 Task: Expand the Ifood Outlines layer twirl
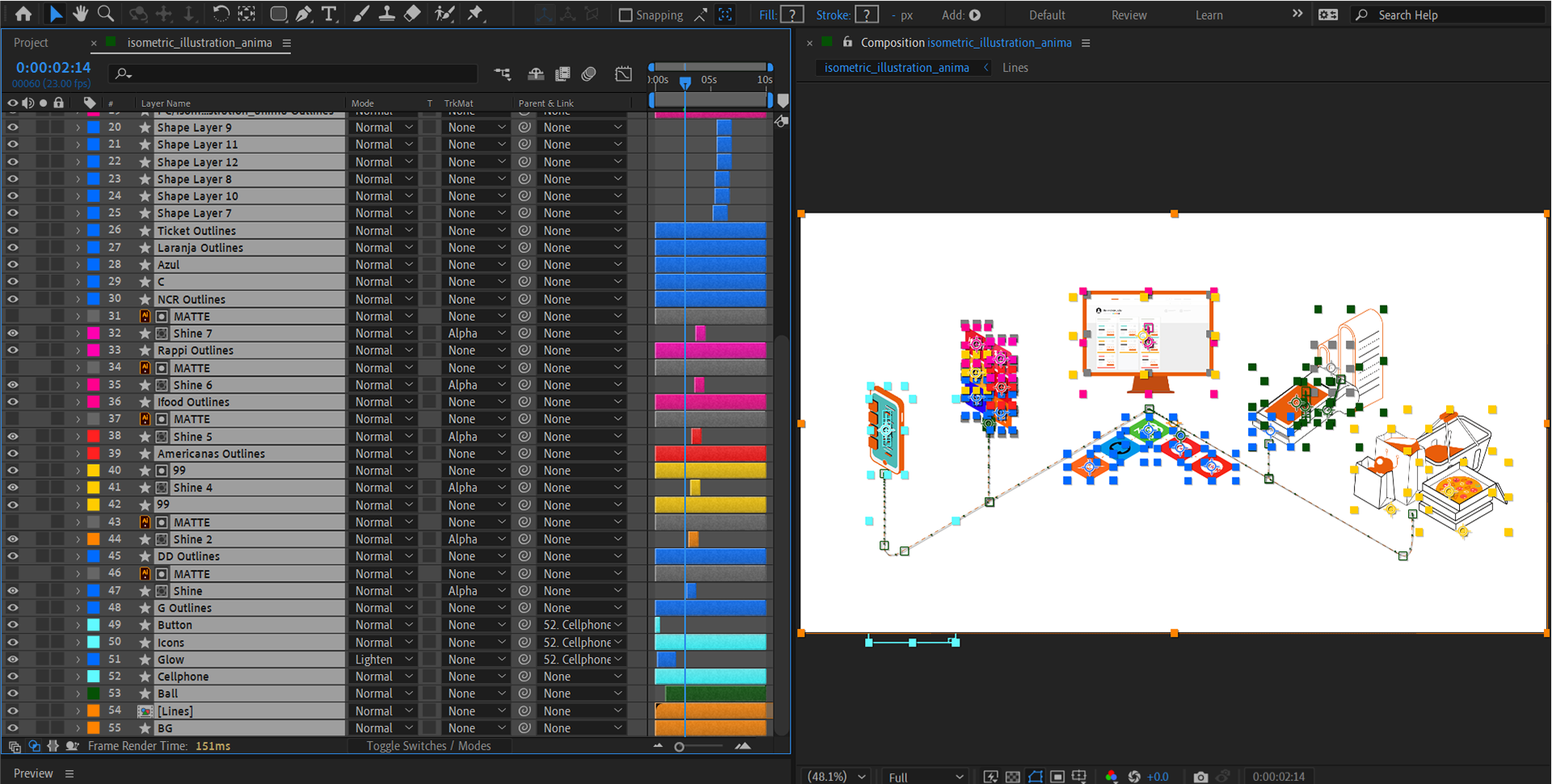point(78,402)
